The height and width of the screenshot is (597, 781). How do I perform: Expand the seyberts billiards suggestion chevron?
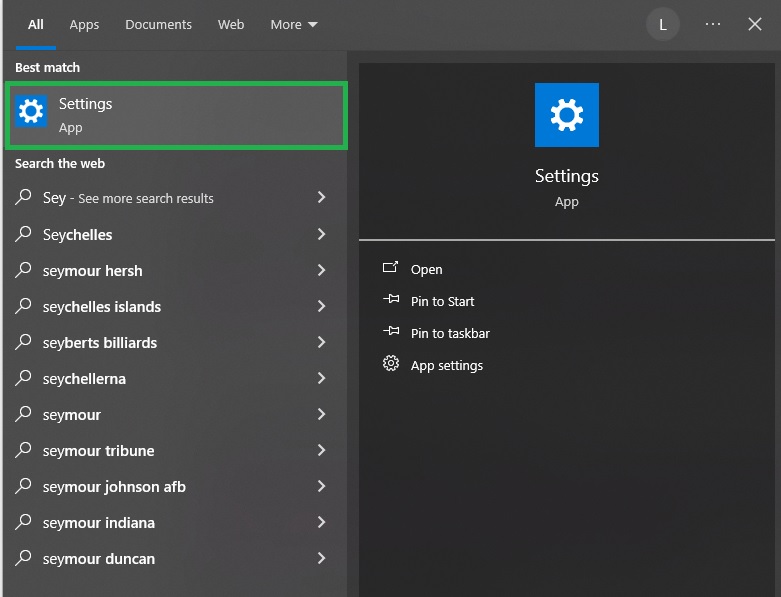coord(322,342)
